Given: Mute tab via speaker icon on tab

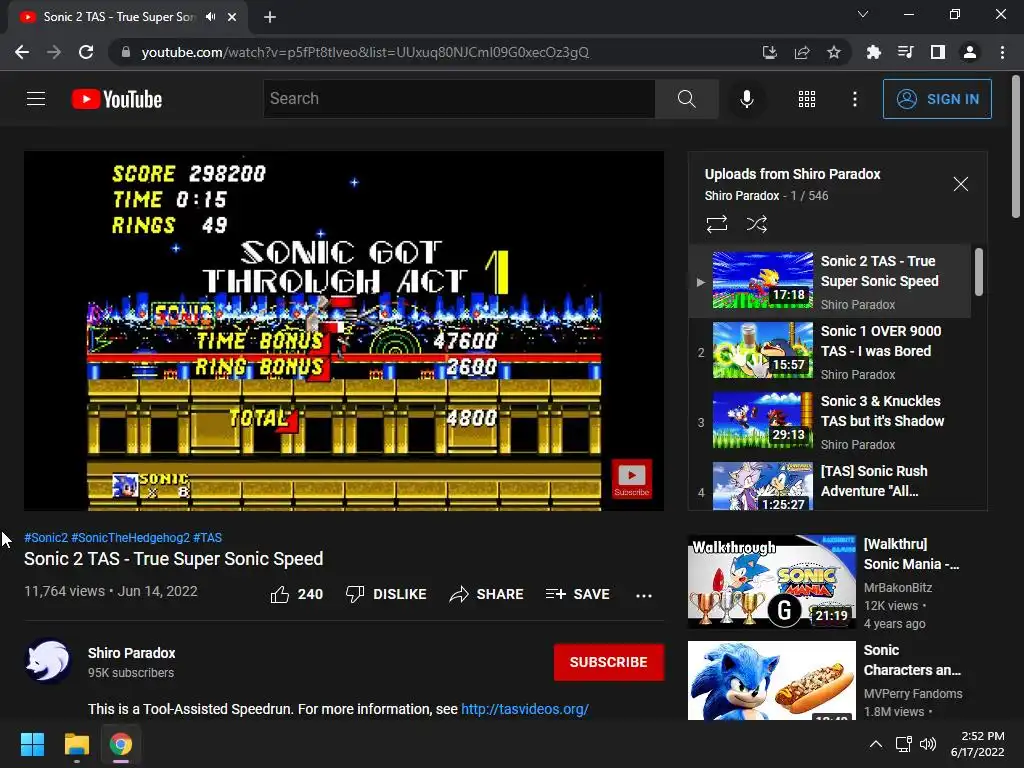Looking at the screenshot, I should [x=210, y=17].
